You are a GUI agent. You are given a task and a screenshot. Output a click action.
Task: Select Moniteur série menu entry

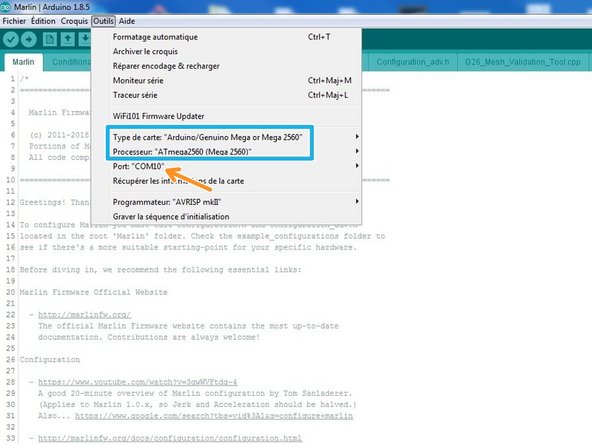[x=138, y=80]
